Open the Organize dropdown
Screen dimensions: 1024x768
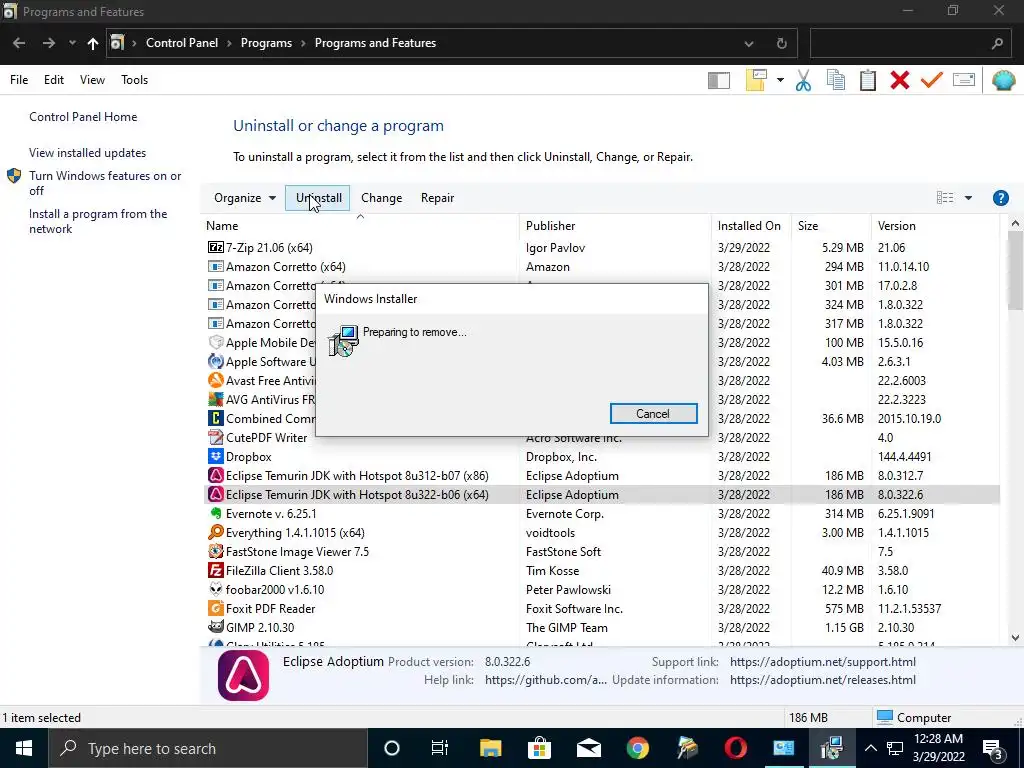click(x=244, y=198)
